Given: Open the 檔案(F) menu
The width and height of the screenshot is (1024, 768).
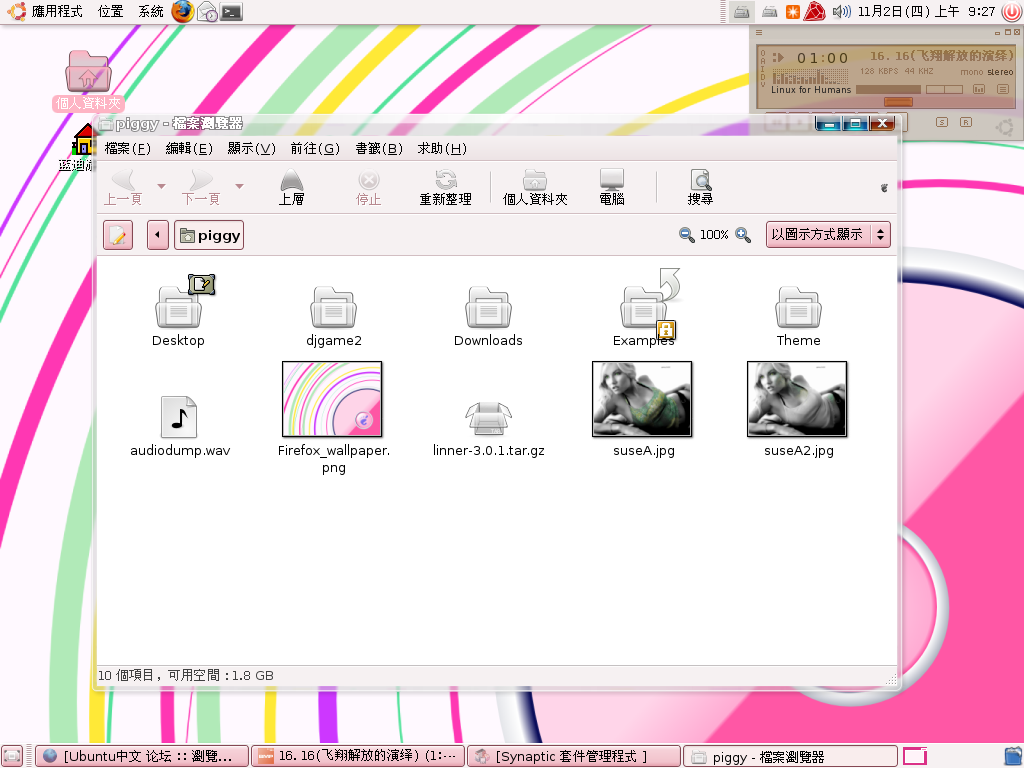Looking at the screenshot, I should (127, 149).
